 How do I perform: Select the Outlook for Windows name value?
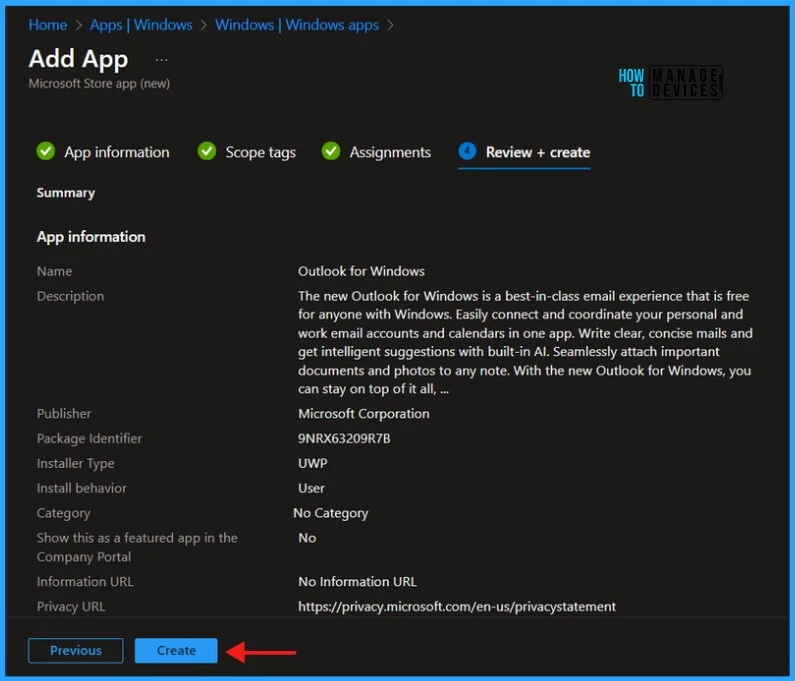361,271
